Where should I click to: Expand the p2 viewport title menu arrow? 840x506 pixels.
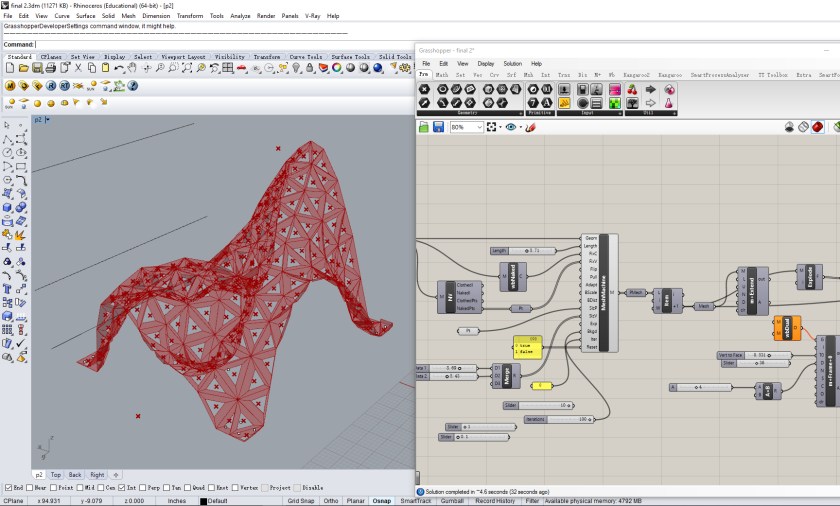49,120
